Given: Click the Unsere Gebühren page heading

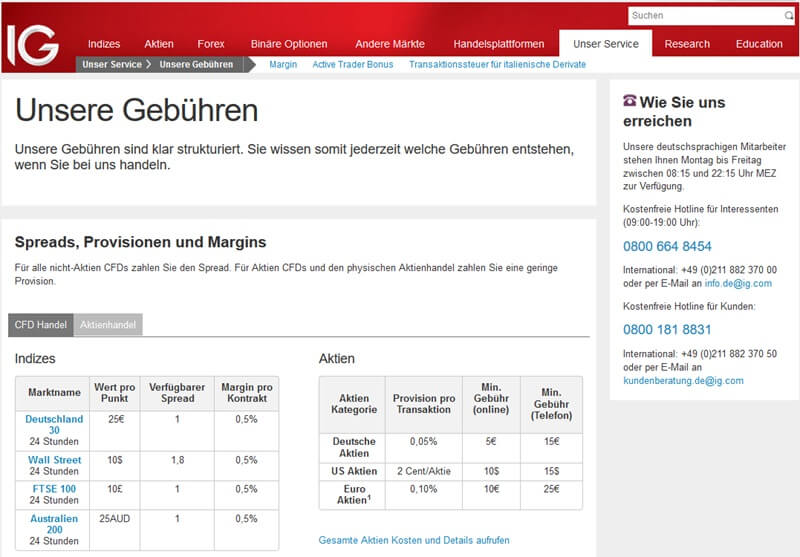Looking at the screenshot, I should click(x=137, y=110).
